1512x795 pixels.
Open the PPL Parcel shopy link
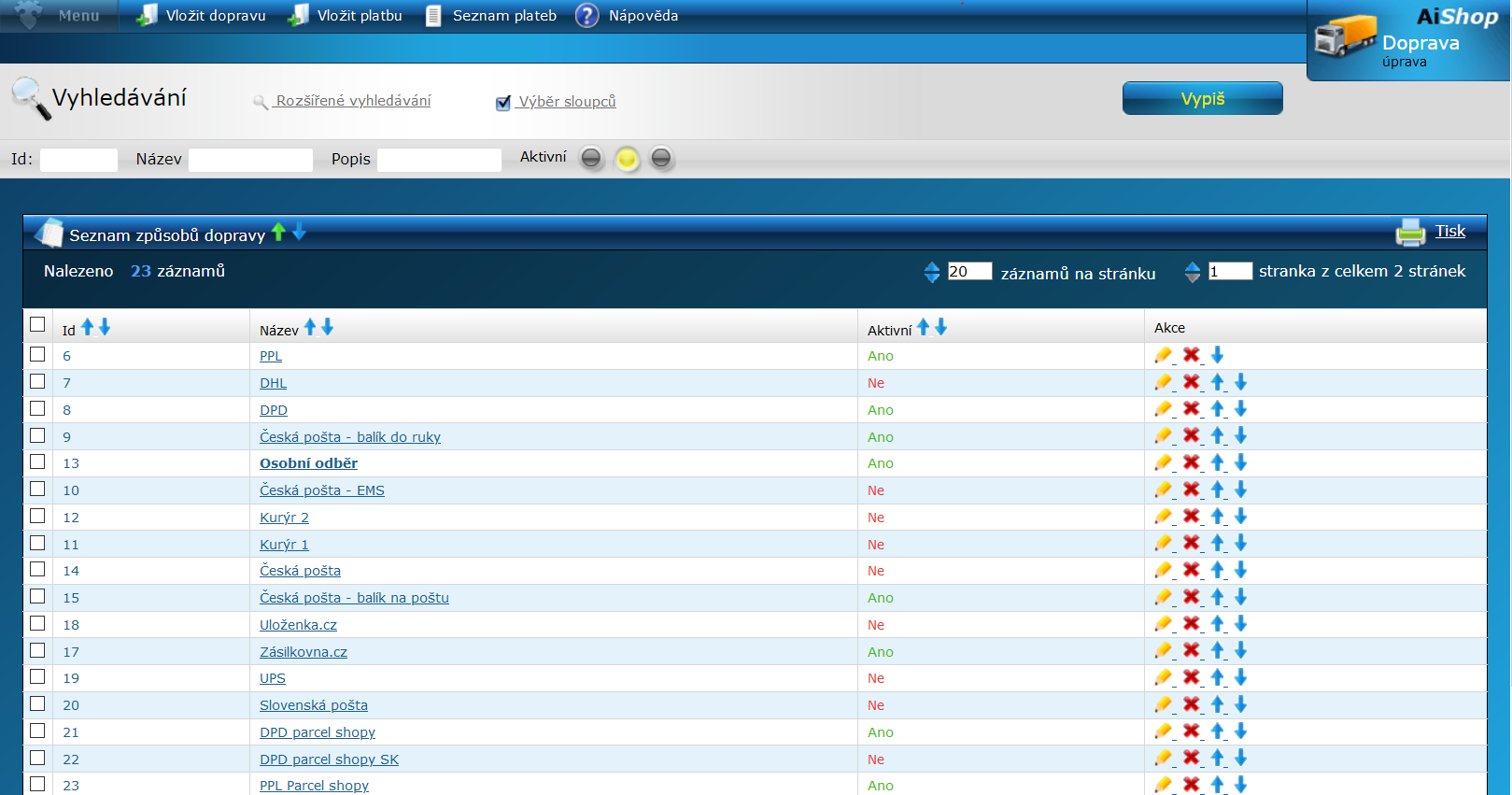point(314,786)
